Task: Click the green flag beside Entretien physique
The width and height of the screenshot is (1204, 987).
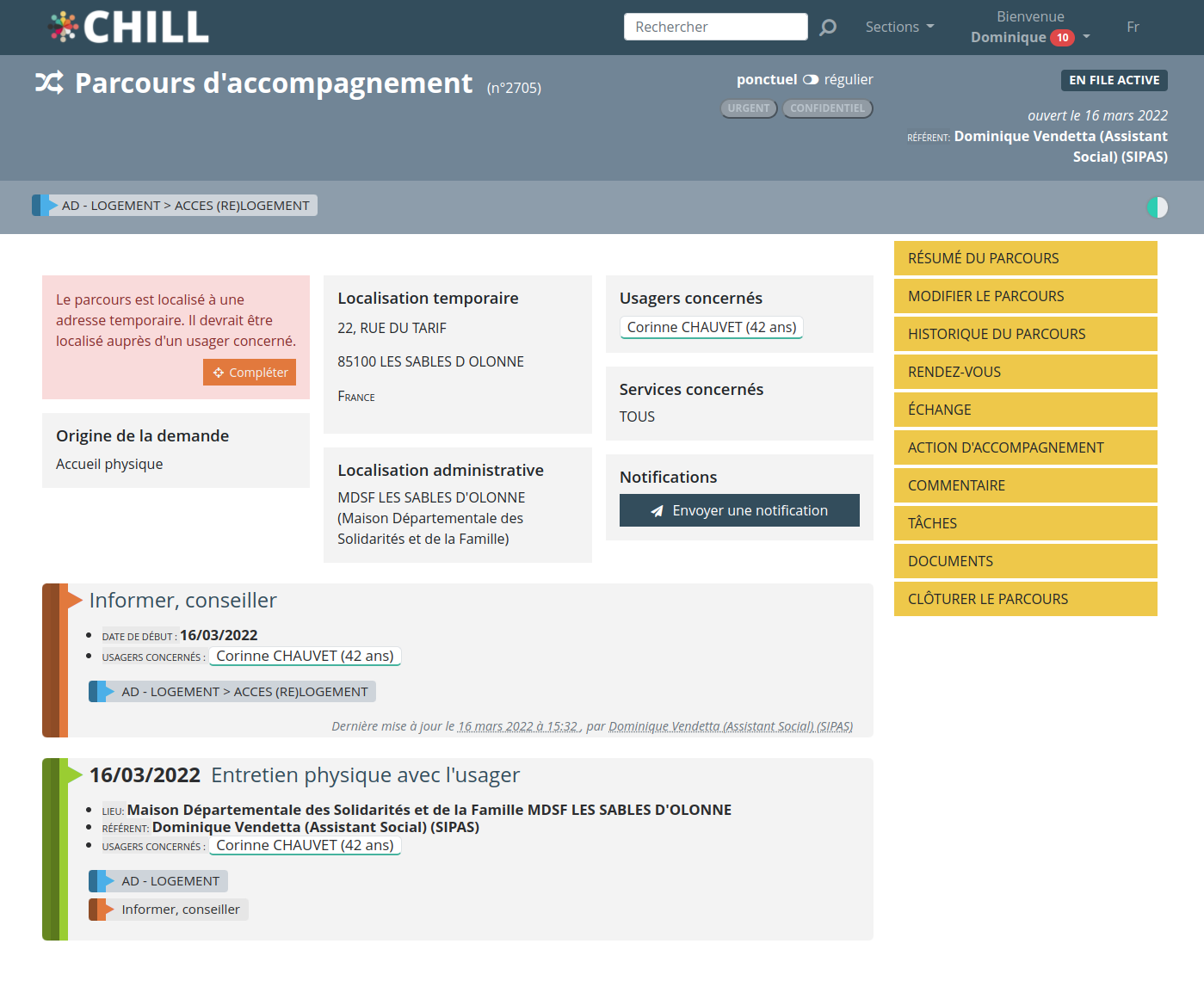Action: tap(74, 774)
